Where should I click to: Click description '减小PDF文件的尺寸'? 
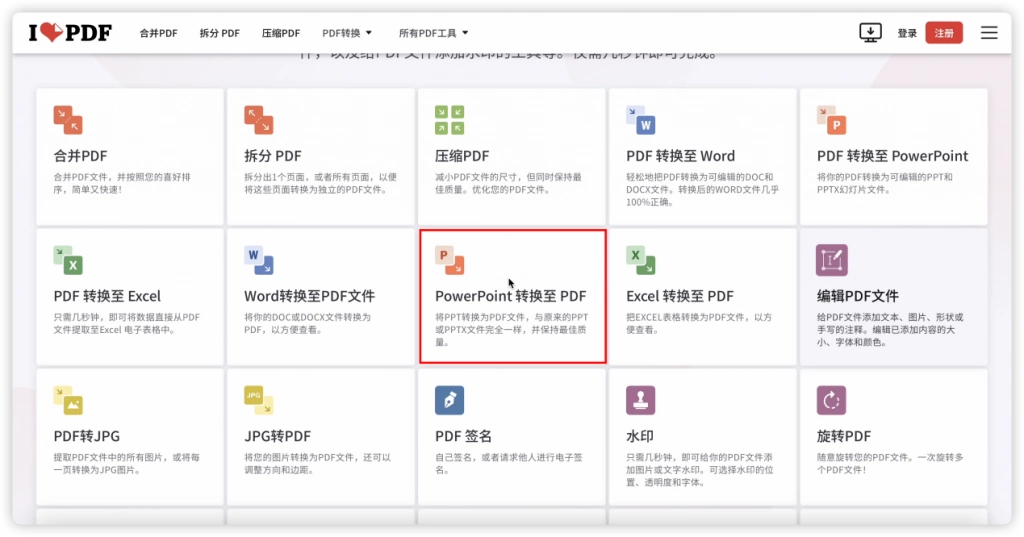point(508,183)
